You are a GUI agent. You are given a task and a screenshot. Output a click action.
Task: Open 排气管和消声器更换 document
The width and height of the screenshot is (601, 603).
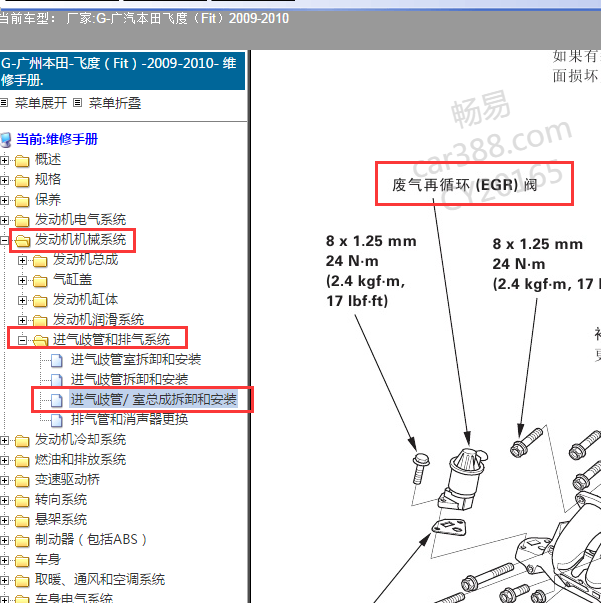pos(129,420)
